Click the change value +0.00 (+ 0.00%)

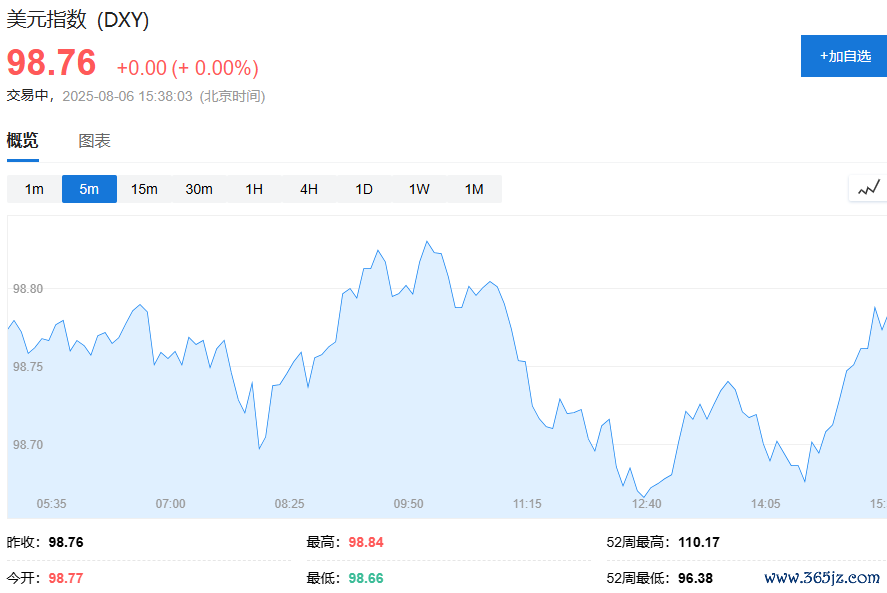coord(188,68)
